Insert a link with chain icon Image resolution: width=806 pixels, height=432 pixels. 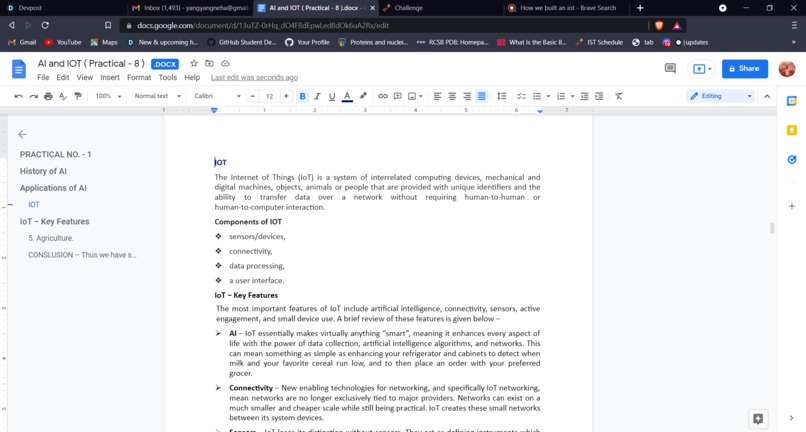tap(382, 96)
